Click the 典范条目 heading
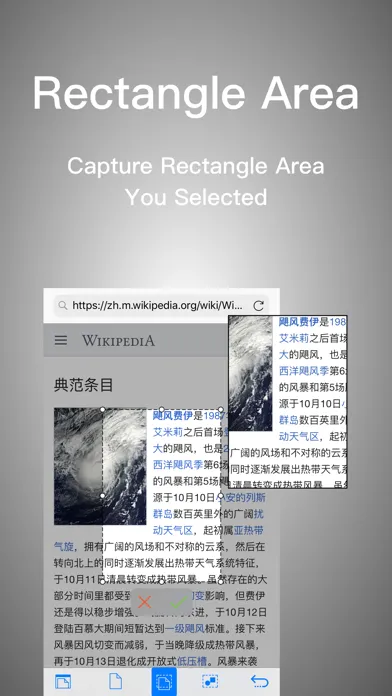The width and height of the screenshot is (392, 696). (x=83, y=385)
